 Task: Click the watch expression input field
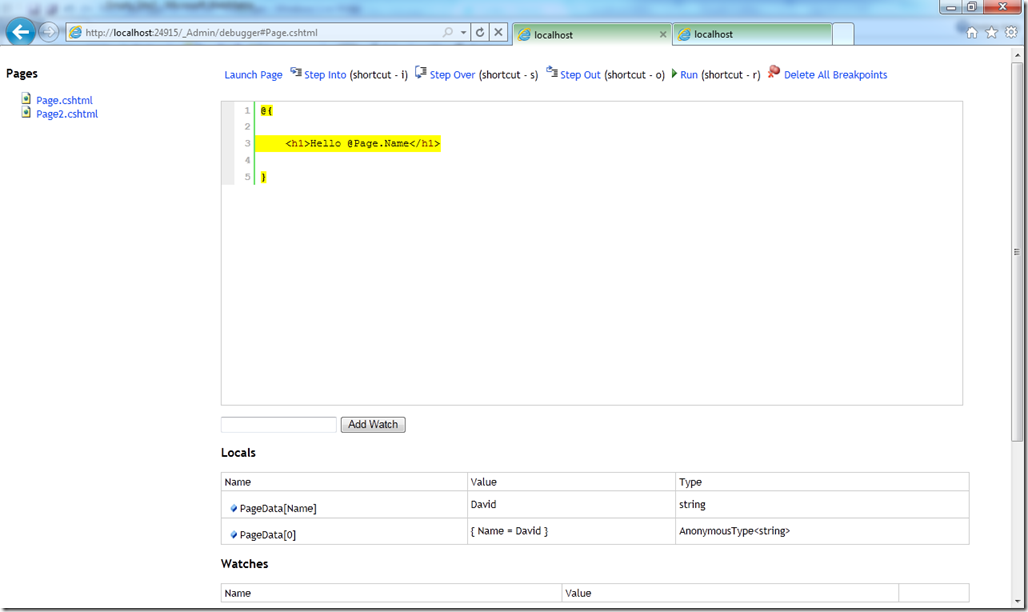[279, 424]
